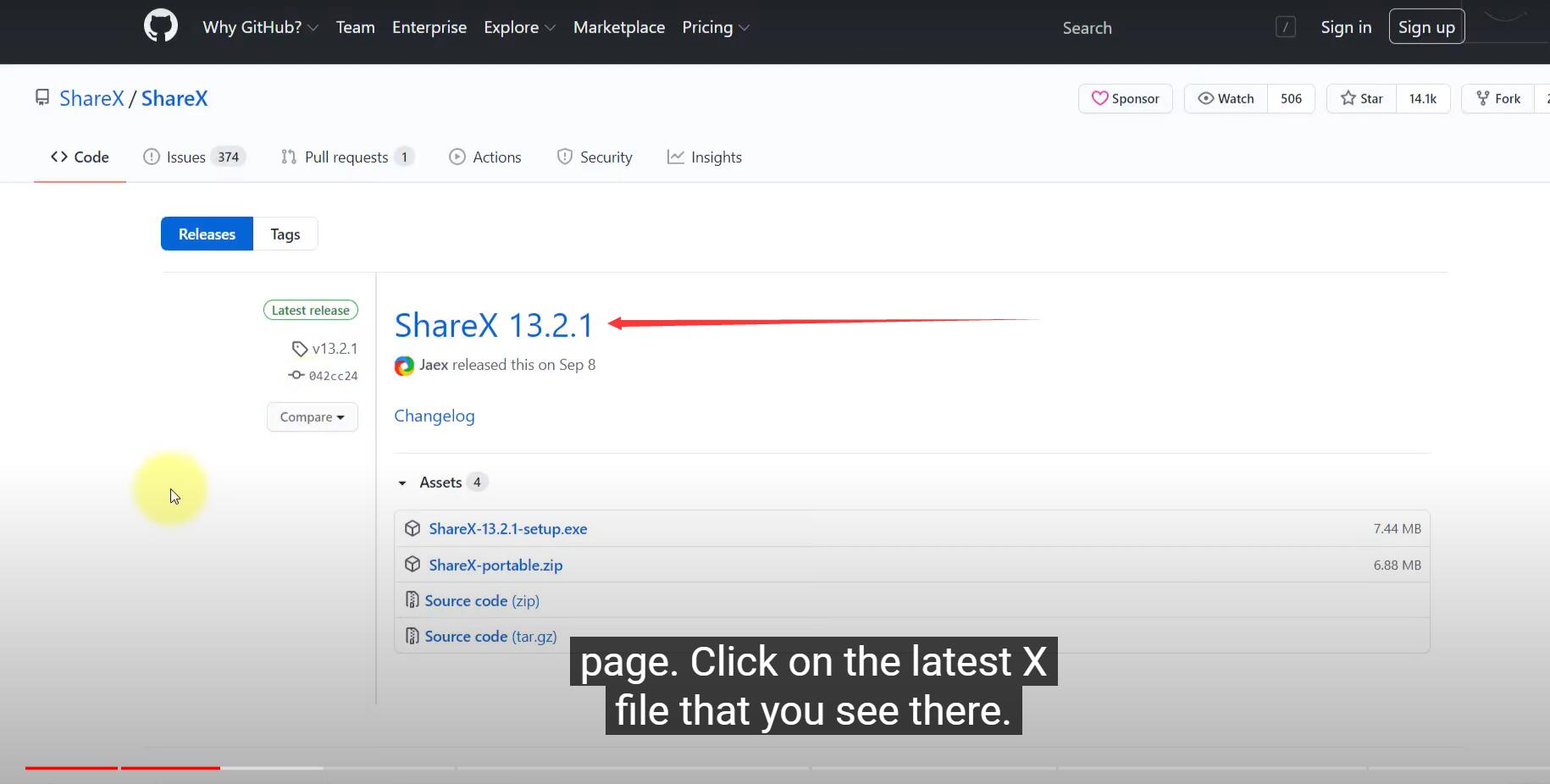Open the Changelog link
This screenshot has width=1550, height=784.
tap(435, 416)
